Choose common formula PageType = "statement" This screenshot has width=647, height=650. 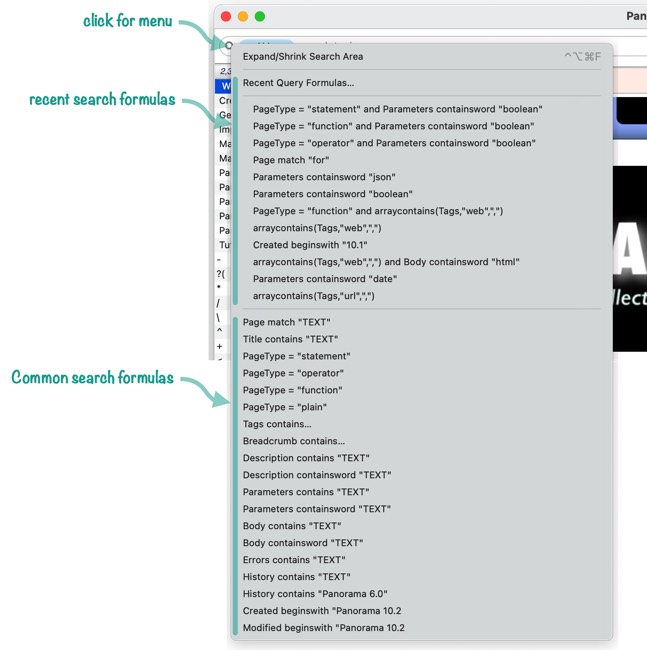tap(422, 356)
